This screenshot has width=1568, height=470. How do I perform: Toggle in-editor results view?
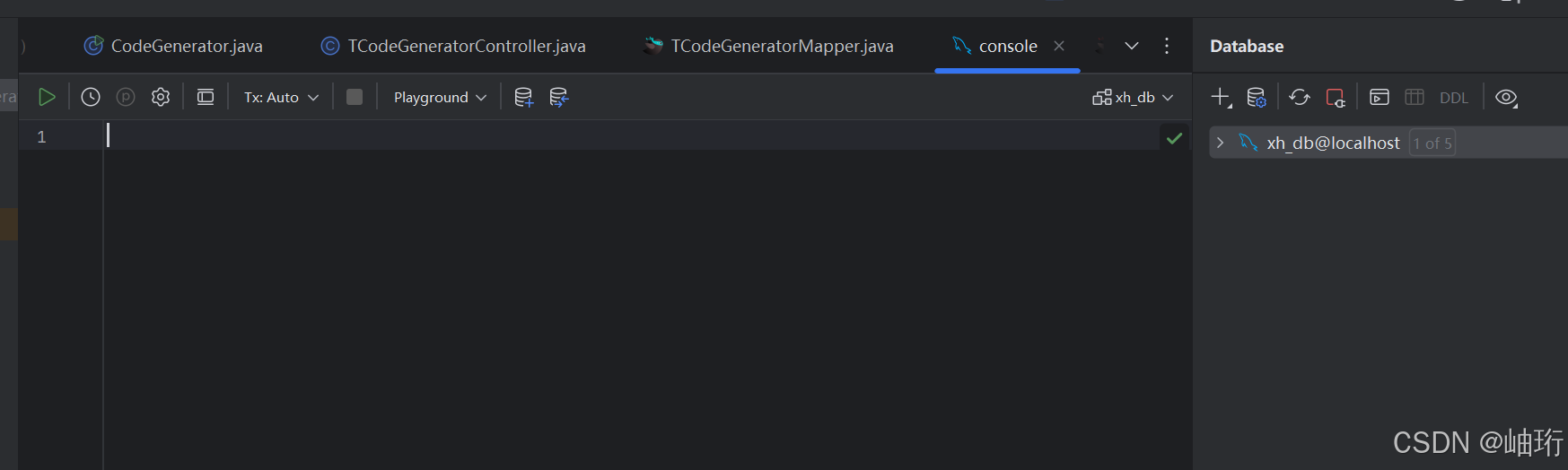point(206,97)
